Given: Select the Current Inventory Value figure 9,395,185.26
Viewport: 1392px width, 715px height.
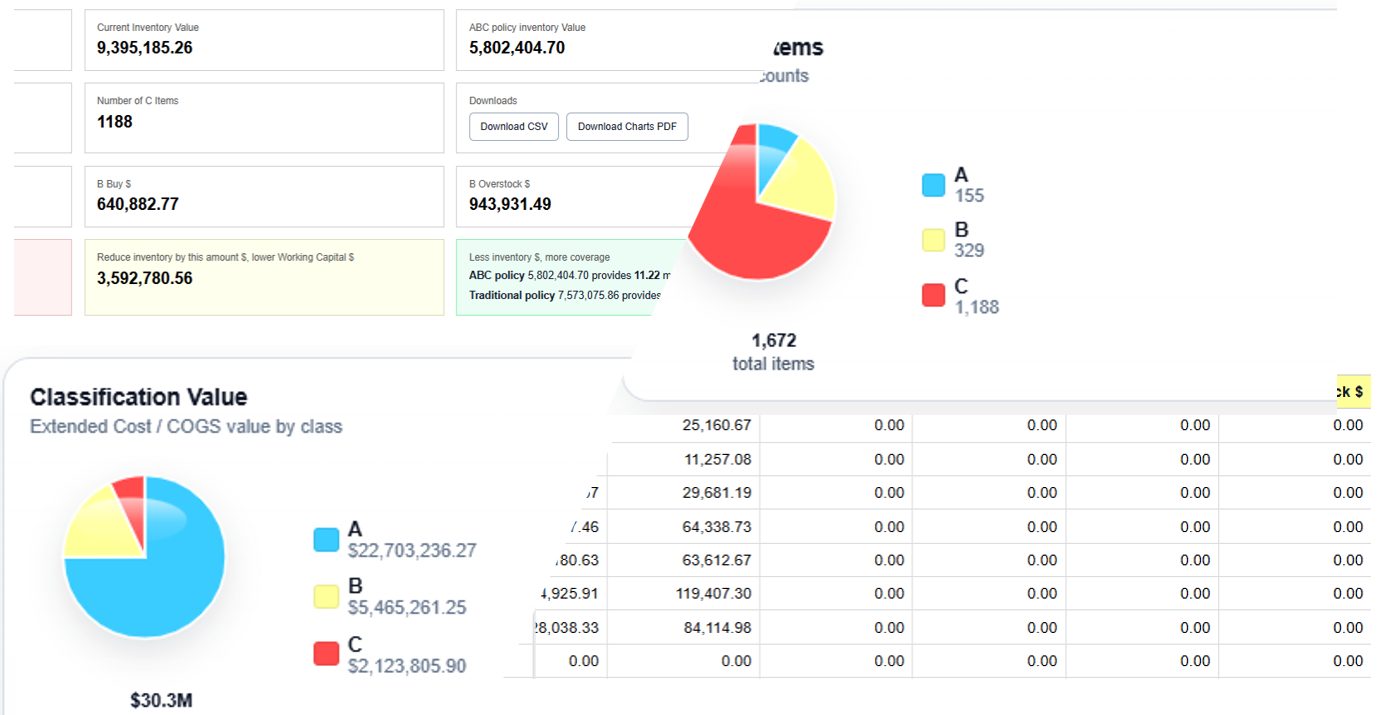Looking at the screenshot, I should (x=145, y=47).
